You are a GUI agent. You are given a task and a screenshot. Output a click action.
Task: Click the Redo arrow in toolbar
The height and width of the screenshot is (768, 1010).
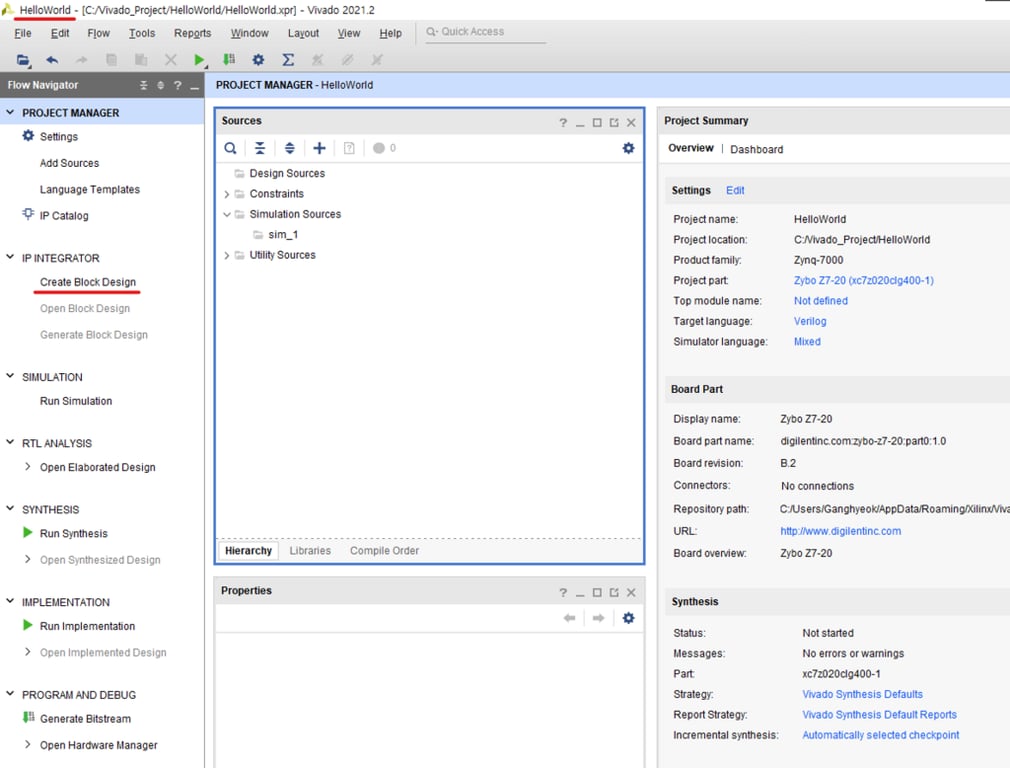(x=81, y=60)
